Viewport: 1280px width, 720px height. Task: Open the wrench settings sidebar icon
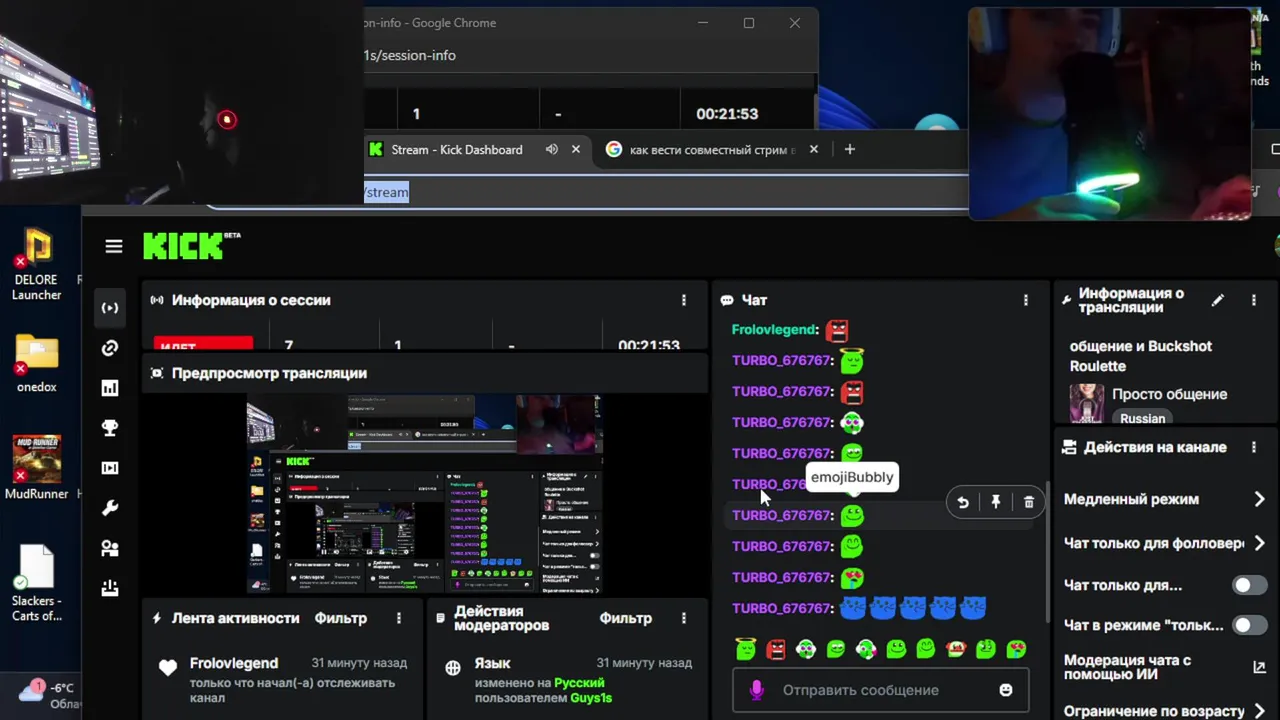[x=110, y=508]
